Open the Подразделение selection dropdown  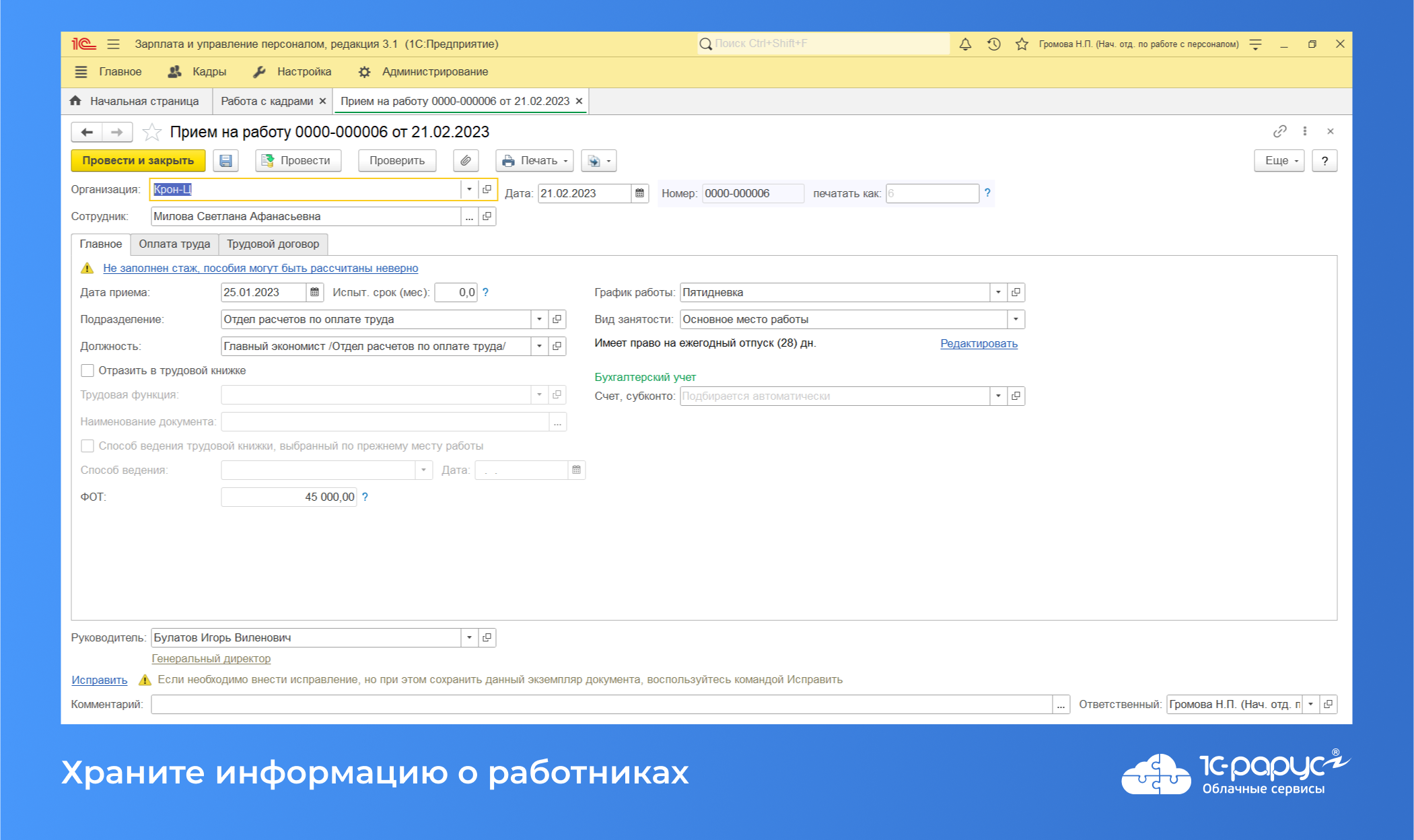[x=538, y=319]
